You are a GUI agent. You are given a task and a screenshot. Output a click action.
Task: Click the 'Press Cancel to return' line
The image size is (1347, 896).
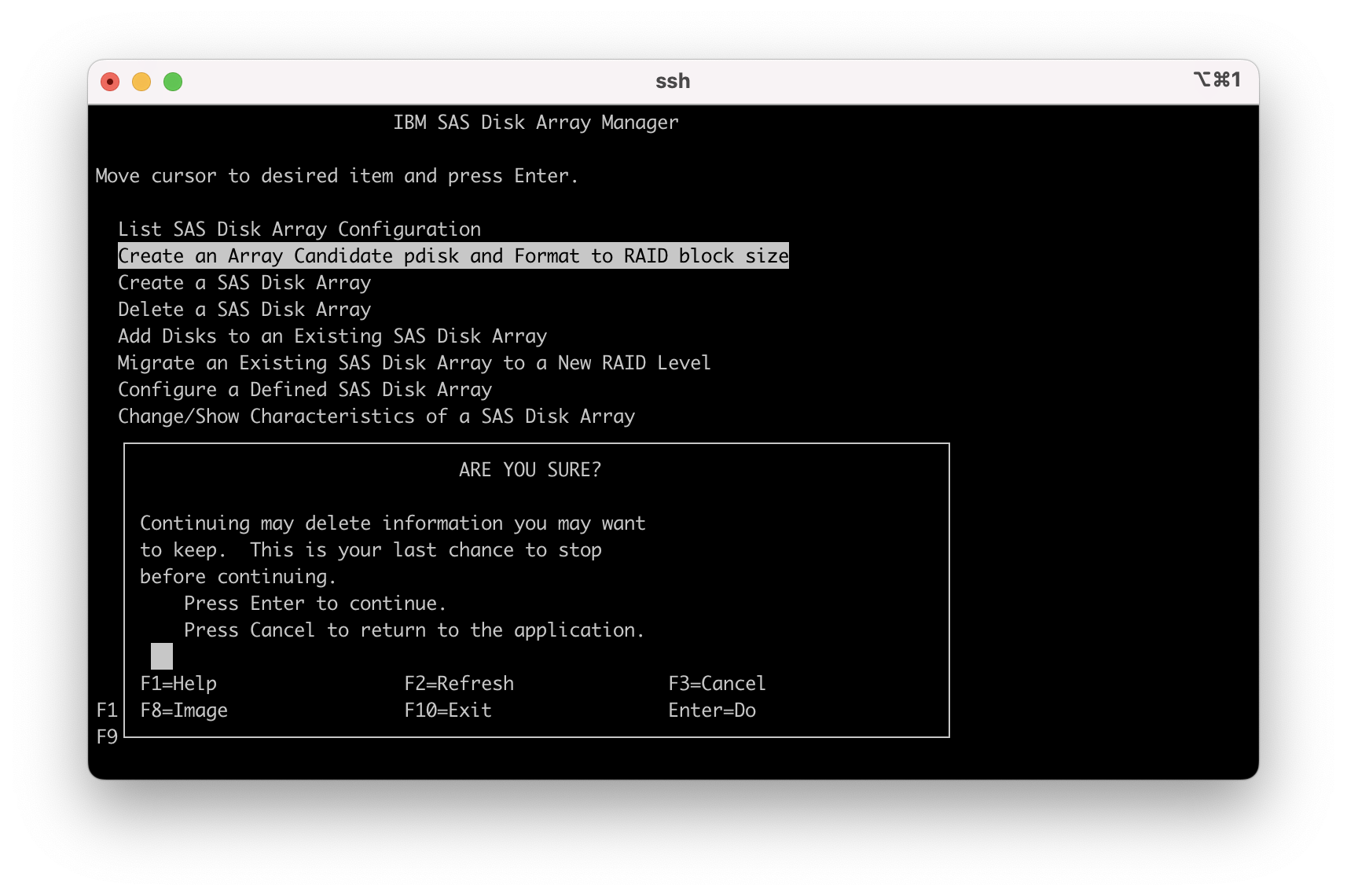414,630
